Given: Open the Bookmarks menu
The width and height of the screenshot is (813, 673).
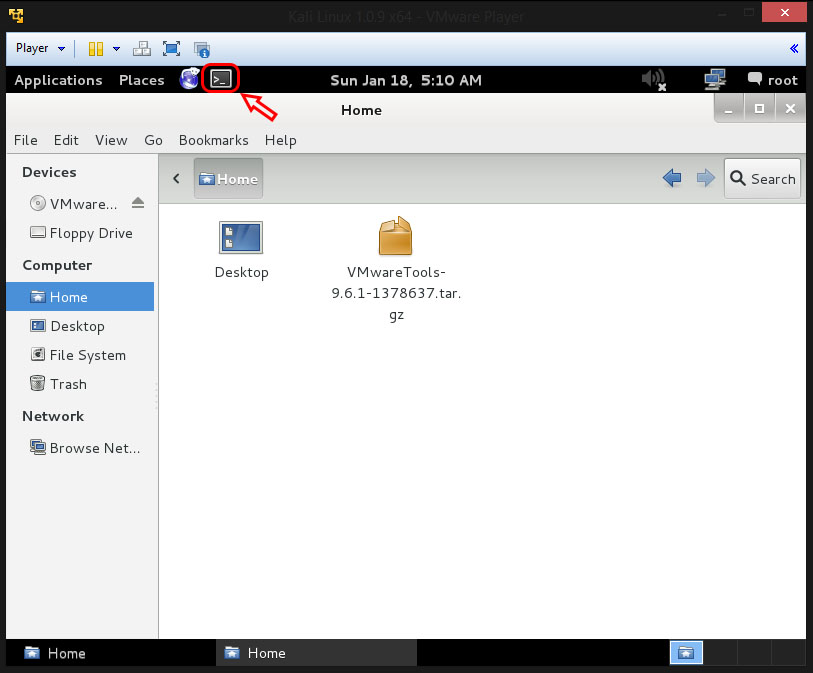Looking at the screenshot, I should (214, 141).
